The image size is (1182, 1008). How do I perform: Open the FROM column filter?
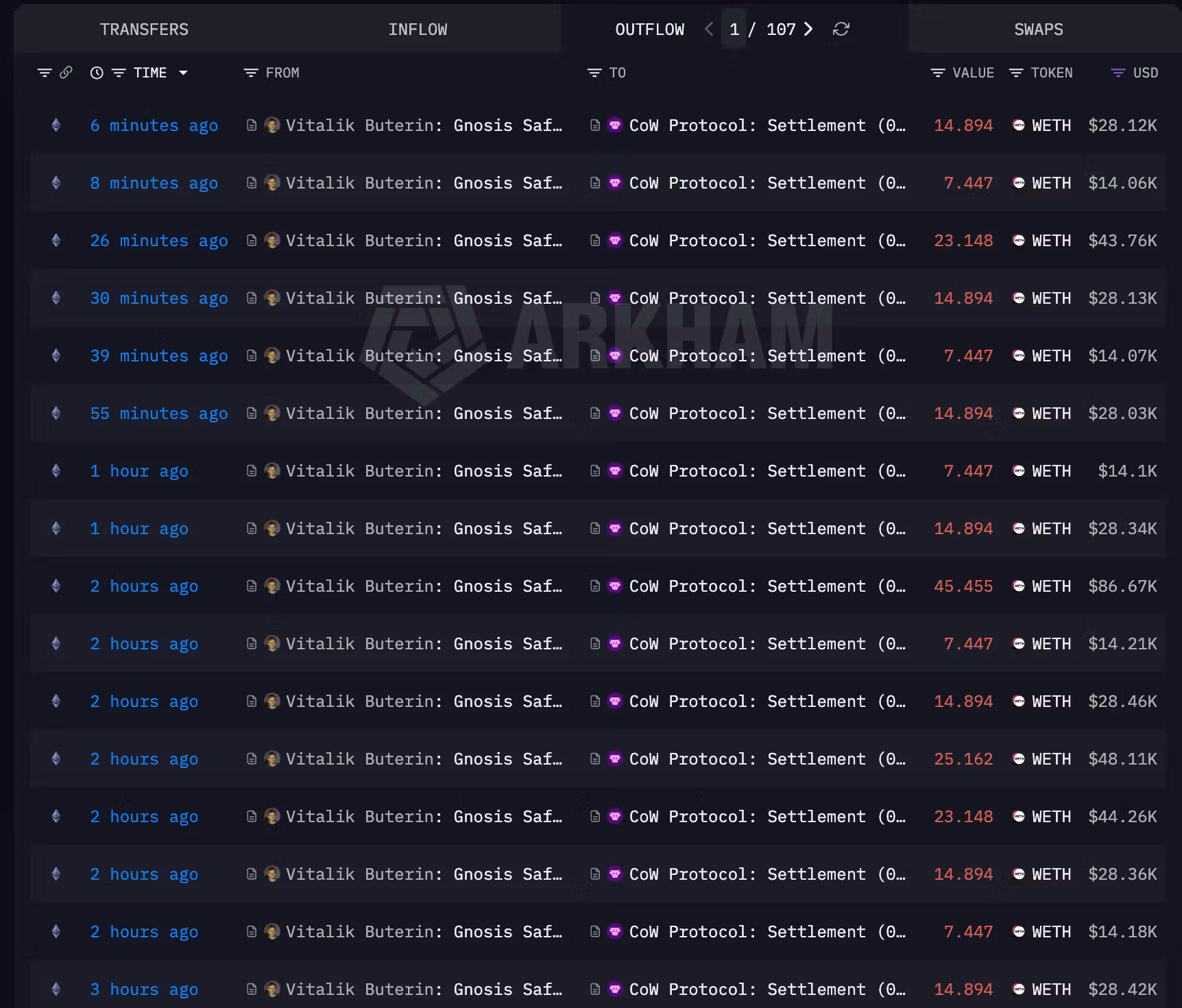tap(251, 73)
